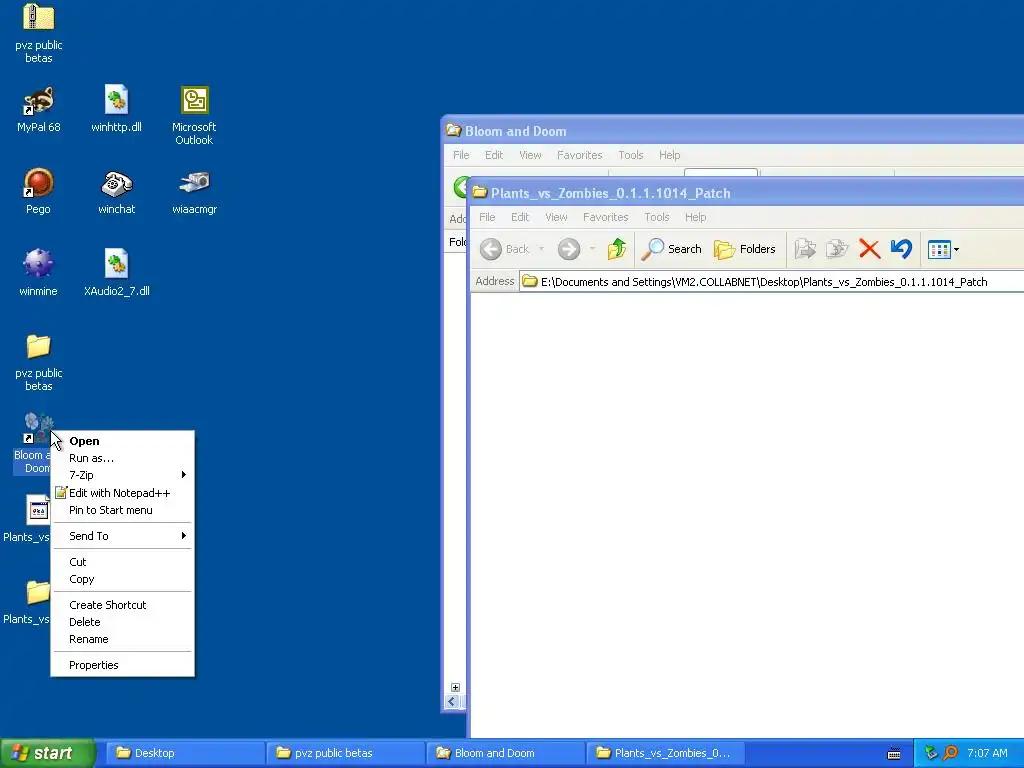Expand the Send To submenu
The width and height of the screenshot is (1024, 768).
[122, 536]
